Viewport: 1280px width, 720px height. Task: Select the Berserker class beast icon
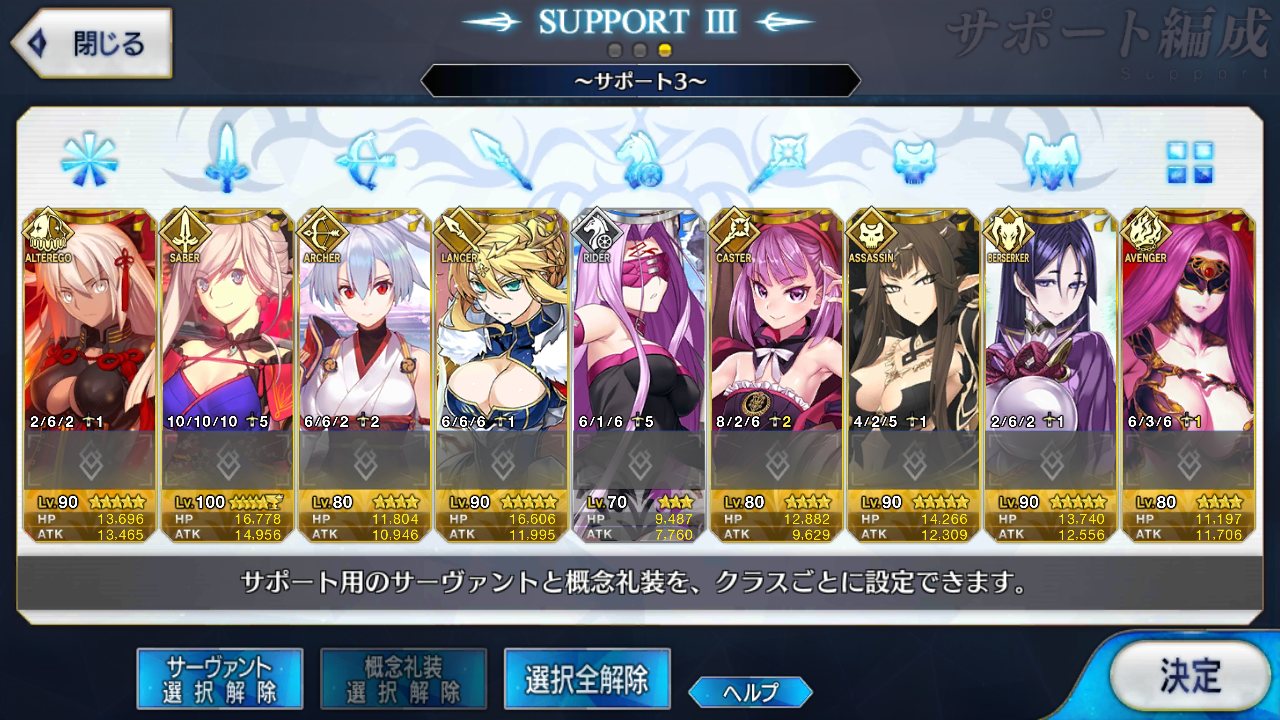[1052, 161]
